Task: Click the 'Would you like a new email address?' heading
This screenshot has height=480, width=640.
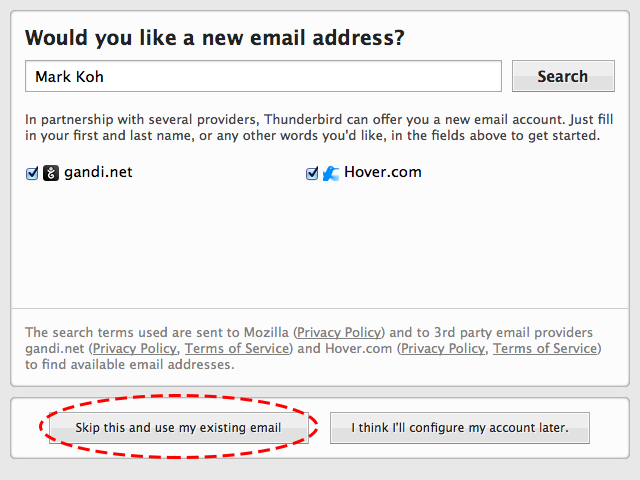Action: 214,39
